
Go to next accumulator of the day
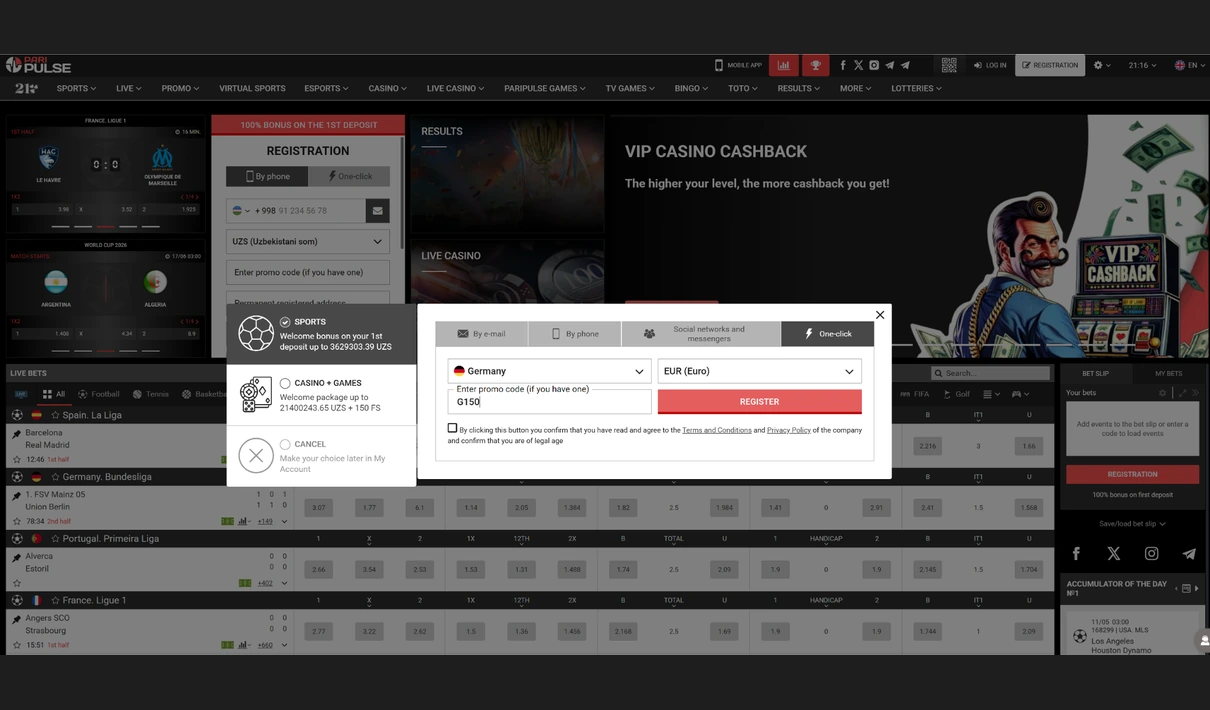pos(1197,588)
